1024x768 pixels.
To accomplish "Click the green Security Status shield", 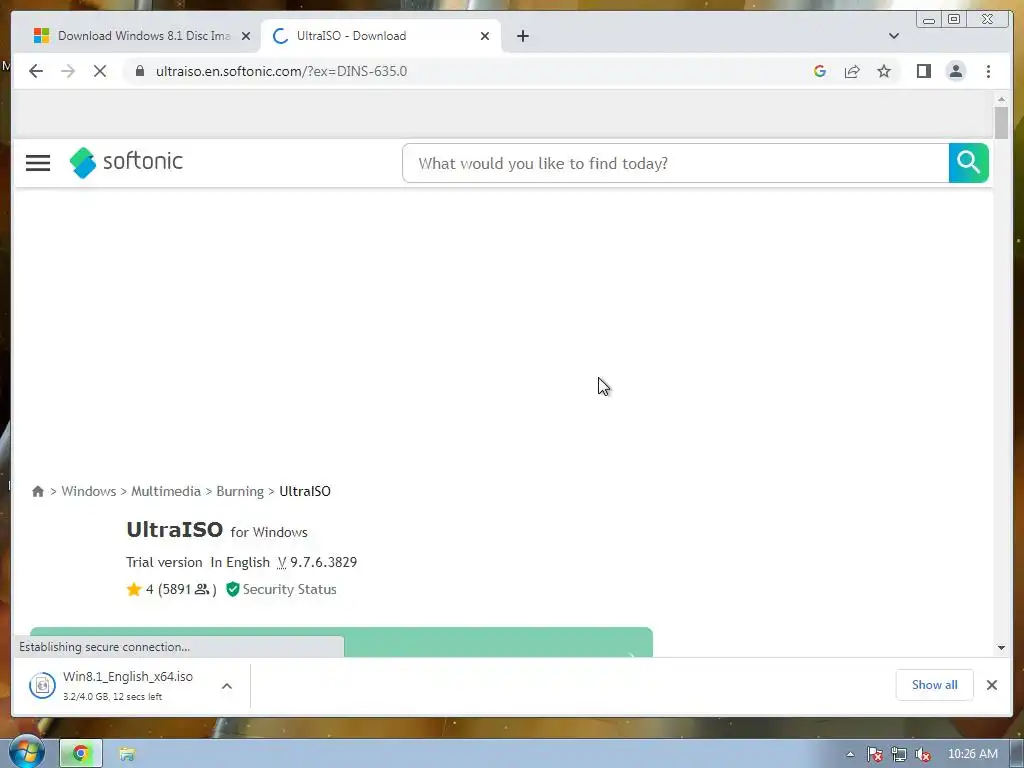I will pos(232,589).
